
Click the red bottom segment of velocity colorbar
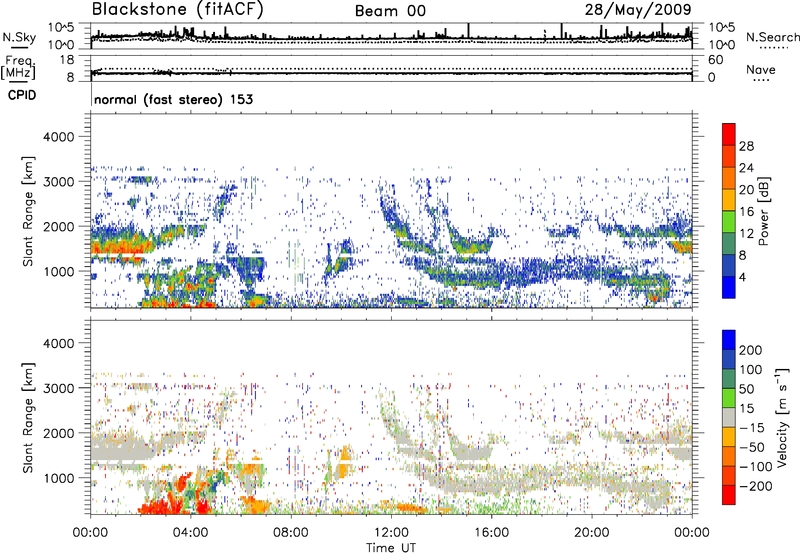click(729, 494)
